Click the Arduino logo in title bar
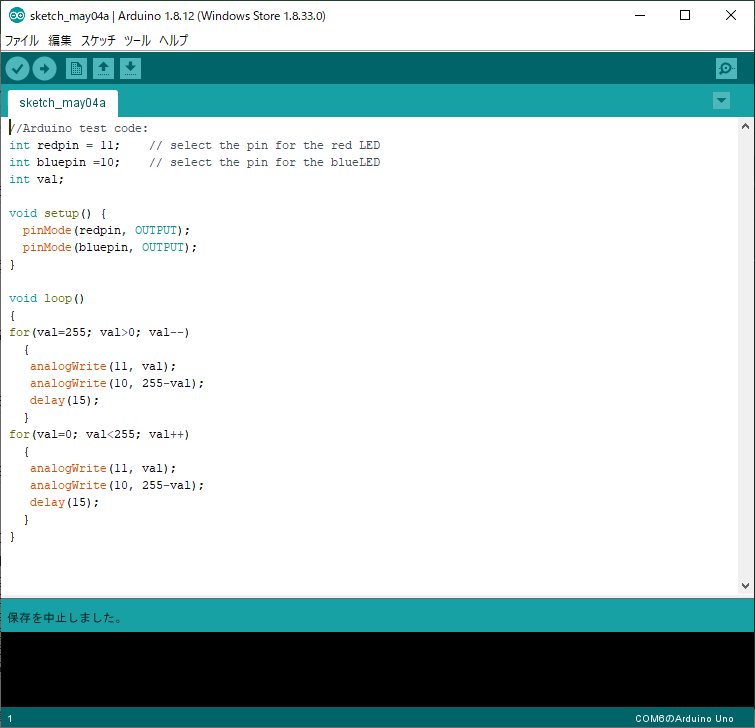 click(17, 16)
